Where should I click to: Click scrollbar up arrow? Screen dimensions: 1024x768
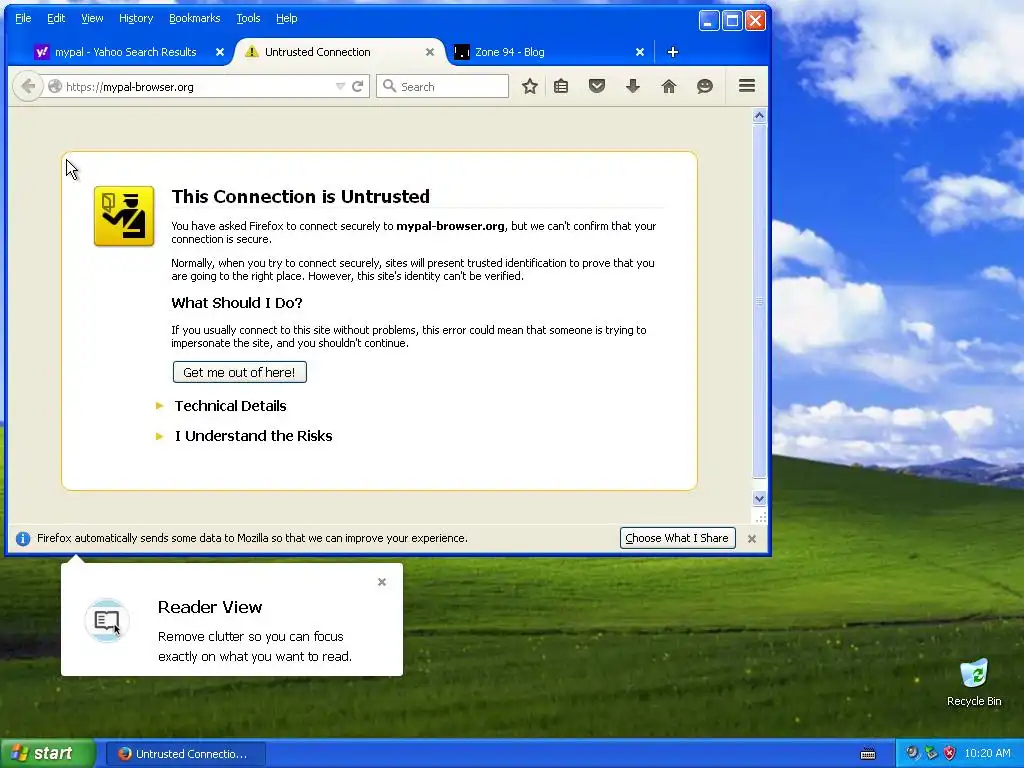[759, 116]
